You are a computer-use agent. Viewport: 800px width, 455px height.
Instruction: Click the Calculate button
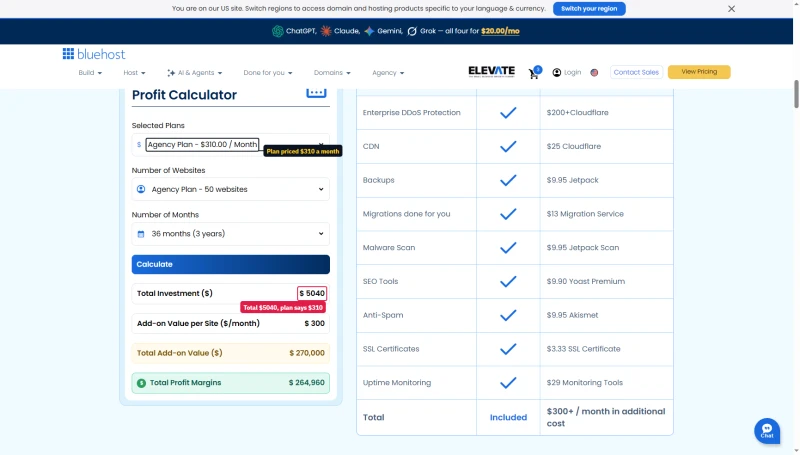(x=231, y=264)
